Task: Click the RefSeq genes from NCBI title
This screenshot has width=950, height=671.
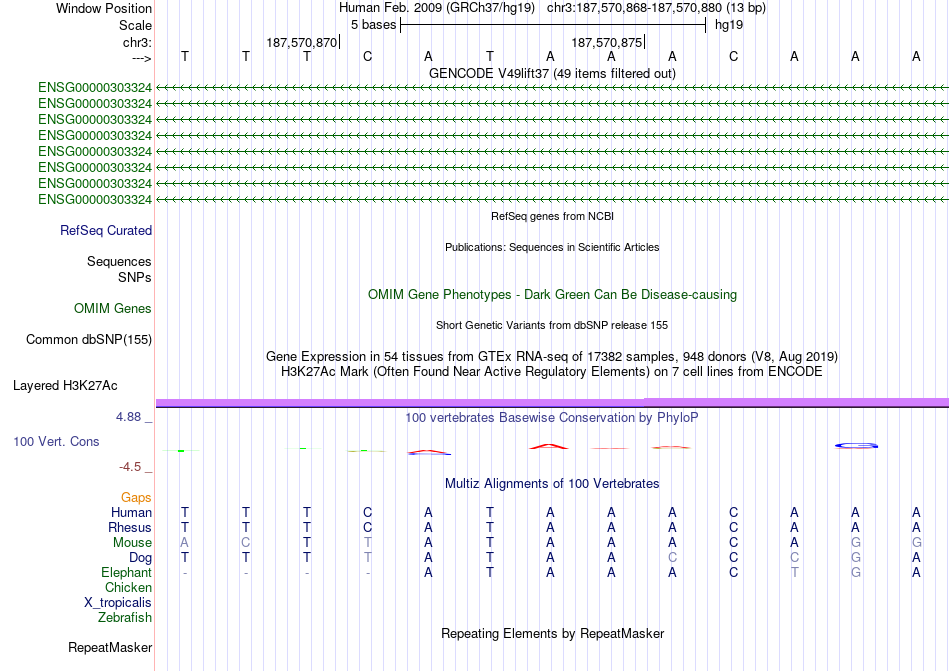Action: click(x=552, y=216)
